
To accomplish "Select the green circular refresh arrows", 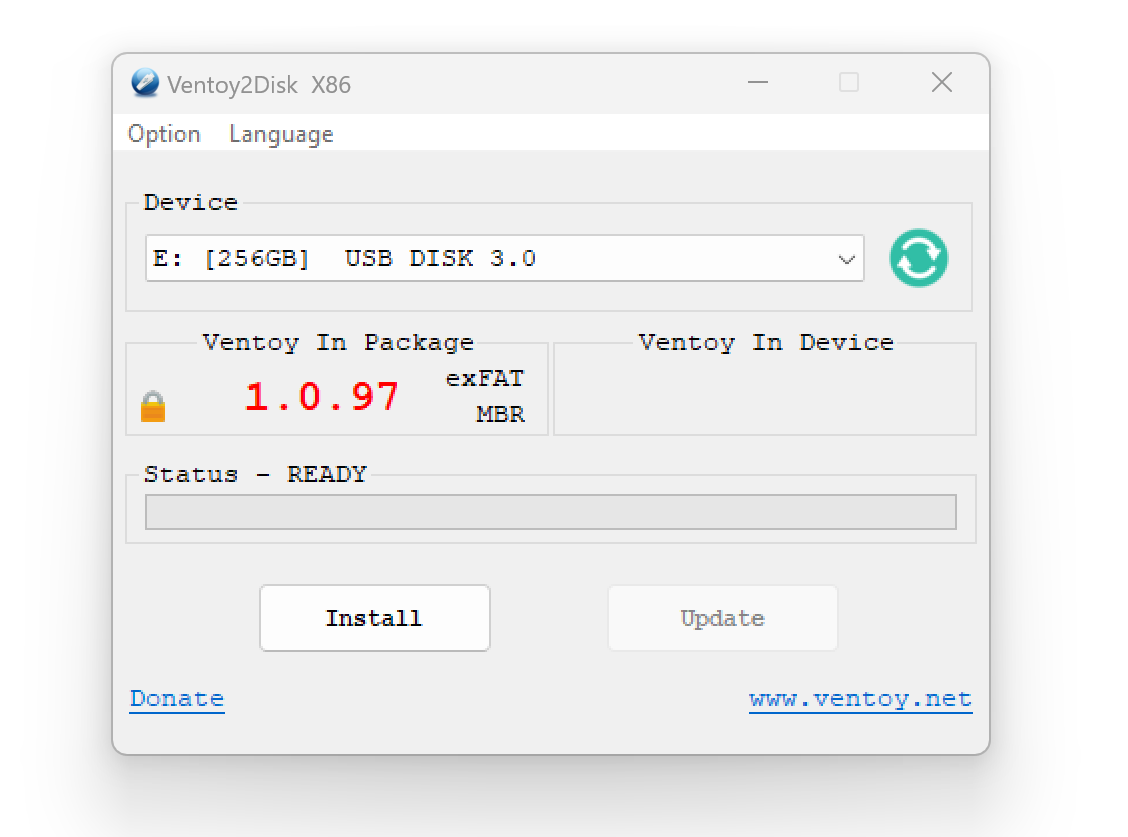I will (x=918, y=258).
